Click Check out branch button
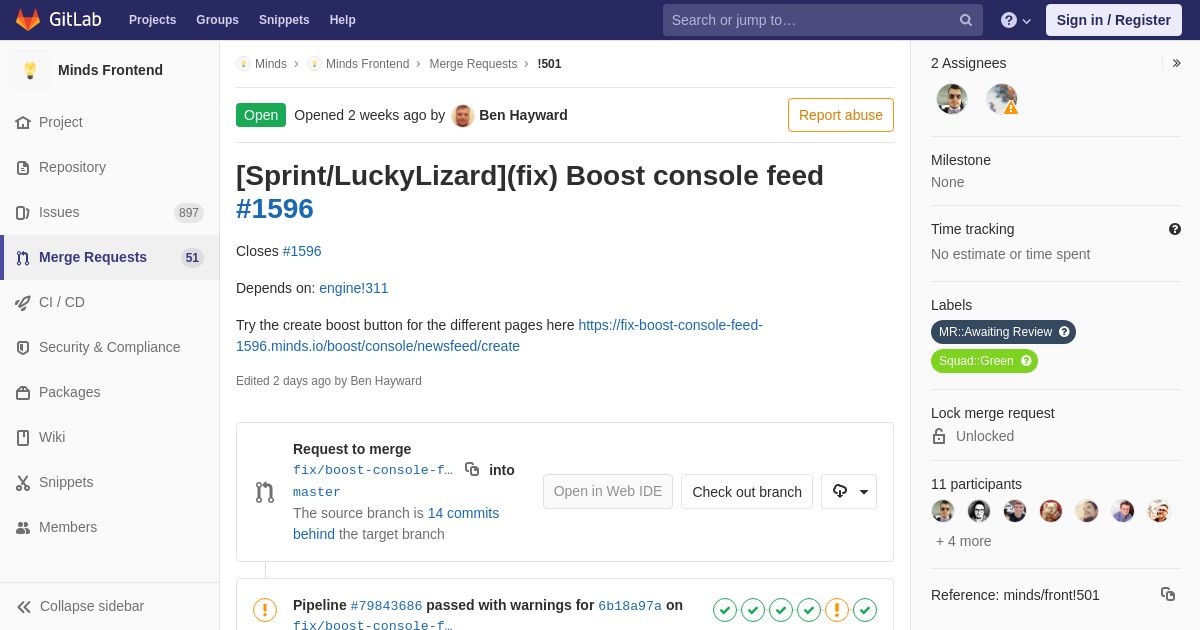Screen dimensions: 1200x630 747,491
